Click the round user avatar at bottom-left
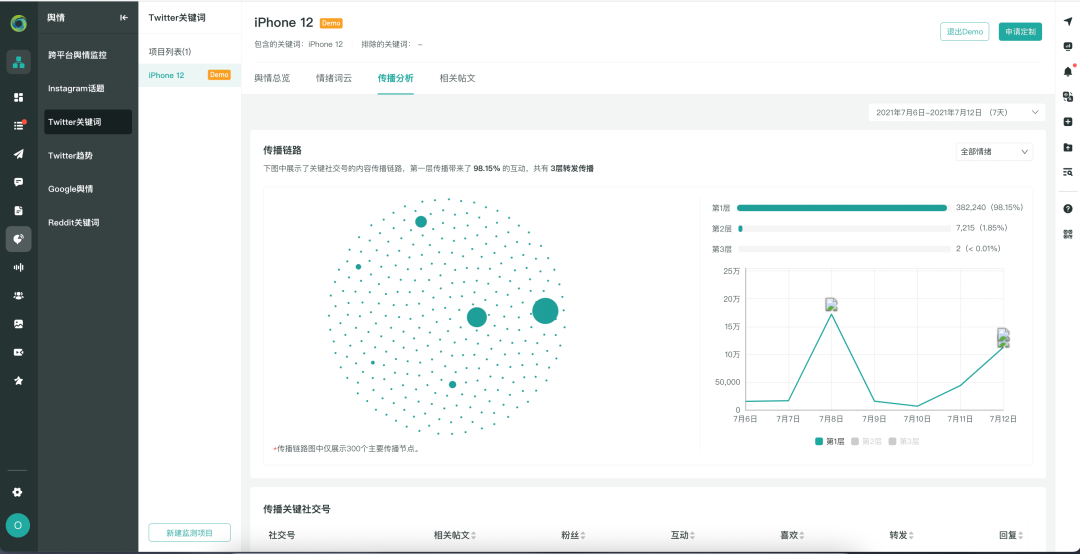 pyautogui.click(x=18, y=525)
